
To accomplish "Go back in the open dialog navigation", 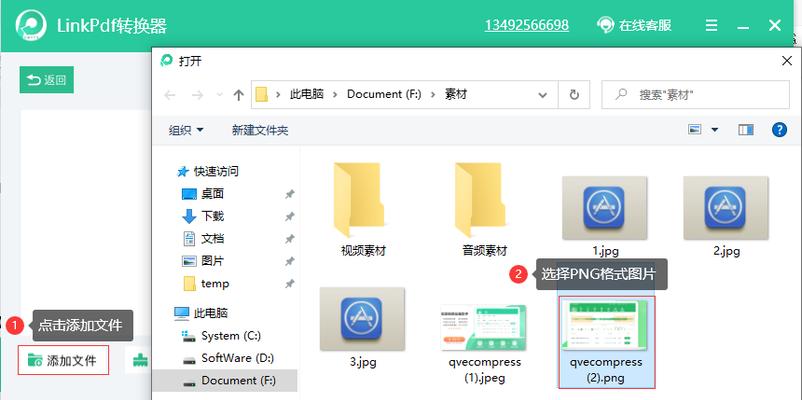I will pos(170,95).
